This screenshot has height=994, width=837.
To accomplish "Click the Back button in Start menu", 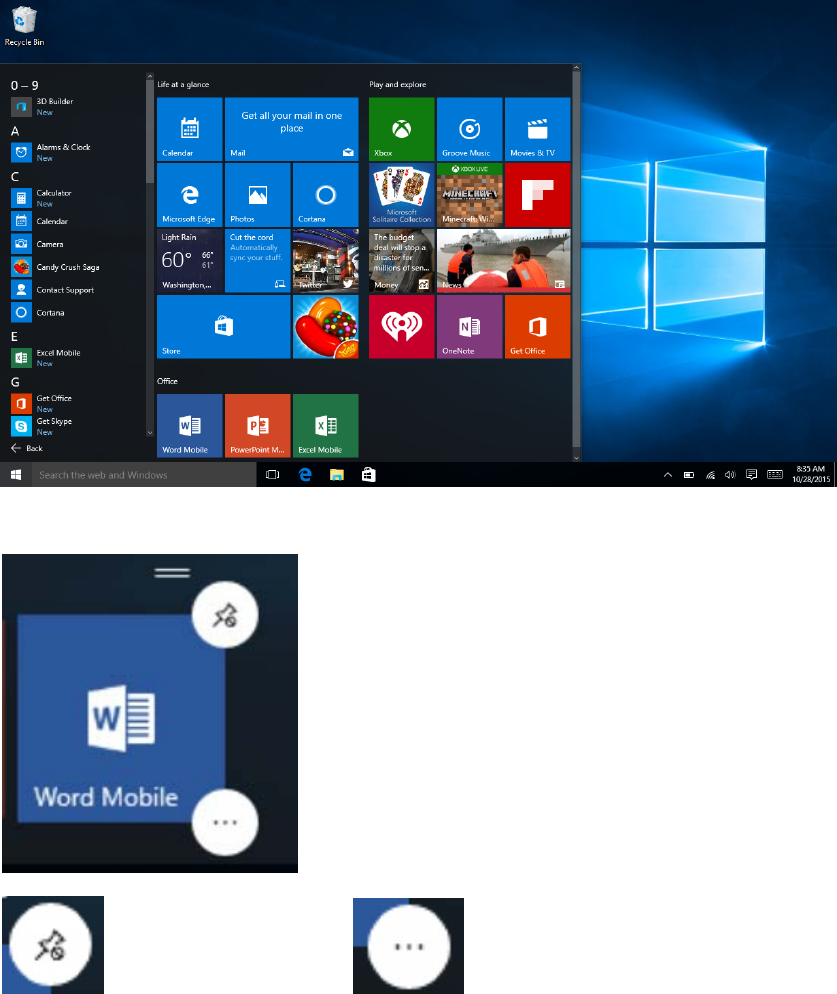I will click(x=27, y=448).
